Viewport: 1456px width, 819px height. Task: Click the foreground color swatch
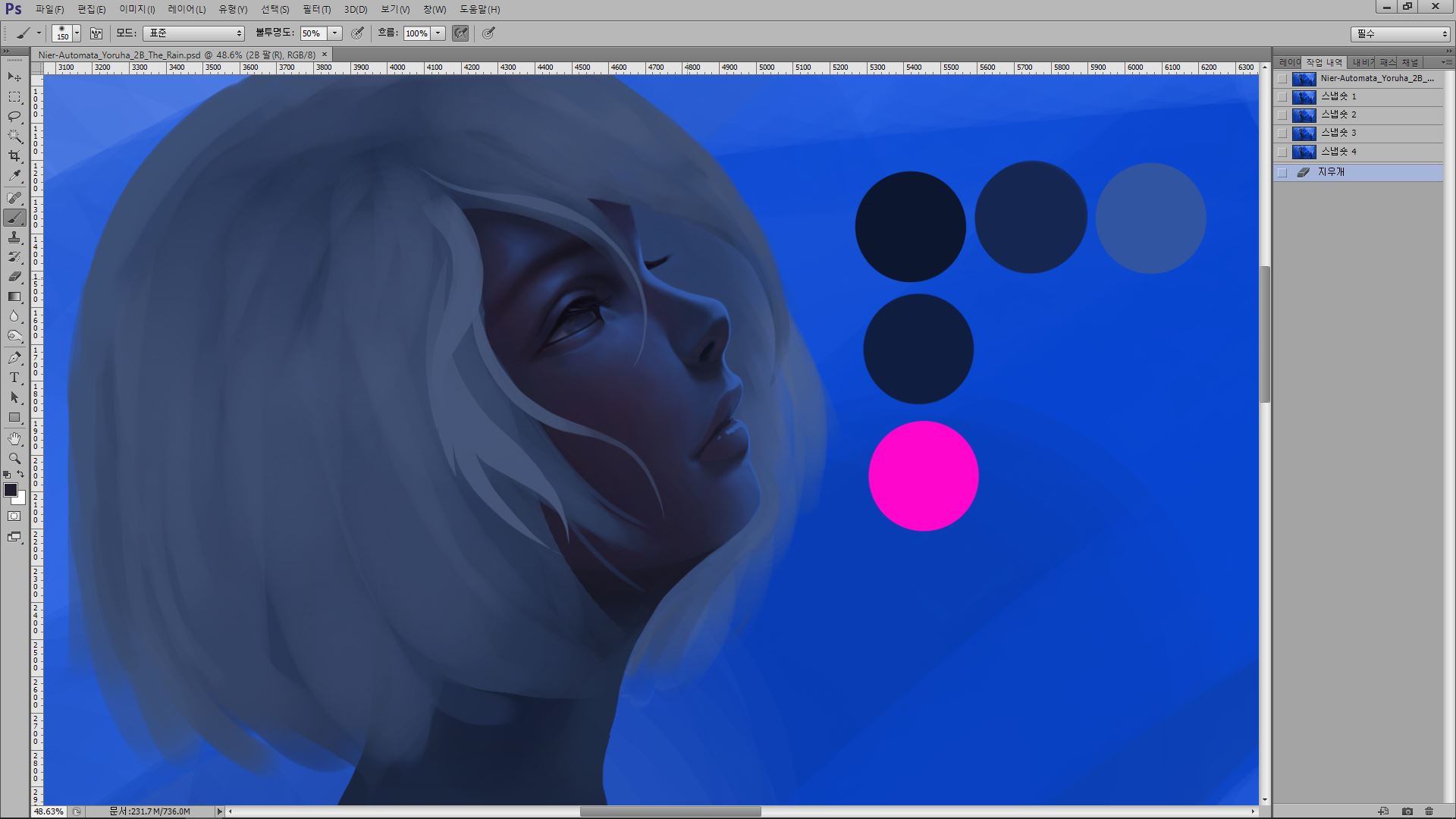pyautogui.click(x=11, y=490)
